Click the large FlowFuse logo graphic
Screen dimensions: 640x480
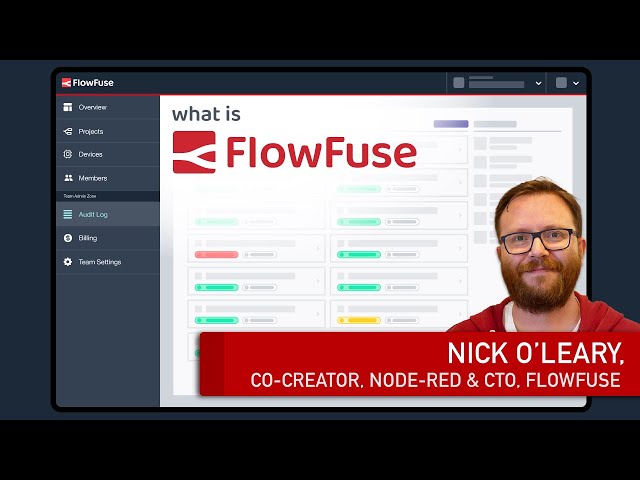tap(294, 152)
